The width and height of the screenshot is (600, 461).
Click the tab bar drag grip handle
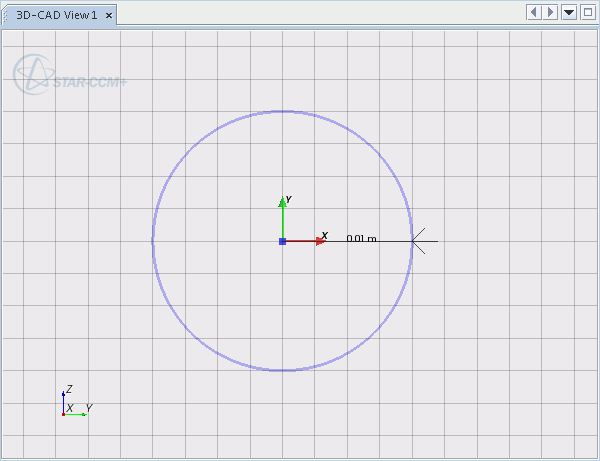pyautogui.click(x=5, y=15)
